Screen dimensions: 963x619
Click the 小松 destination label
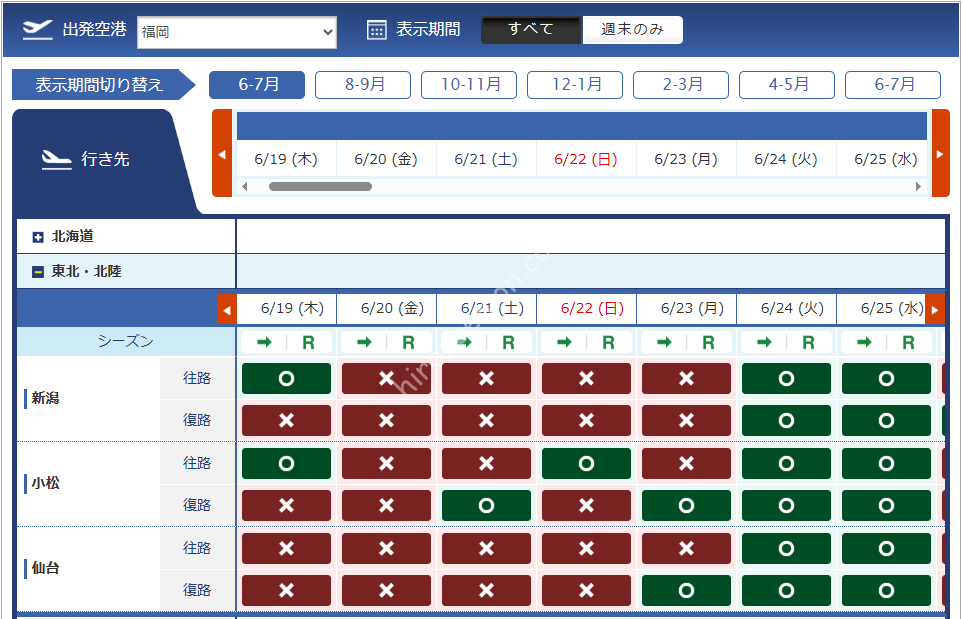tap(45, 483)
